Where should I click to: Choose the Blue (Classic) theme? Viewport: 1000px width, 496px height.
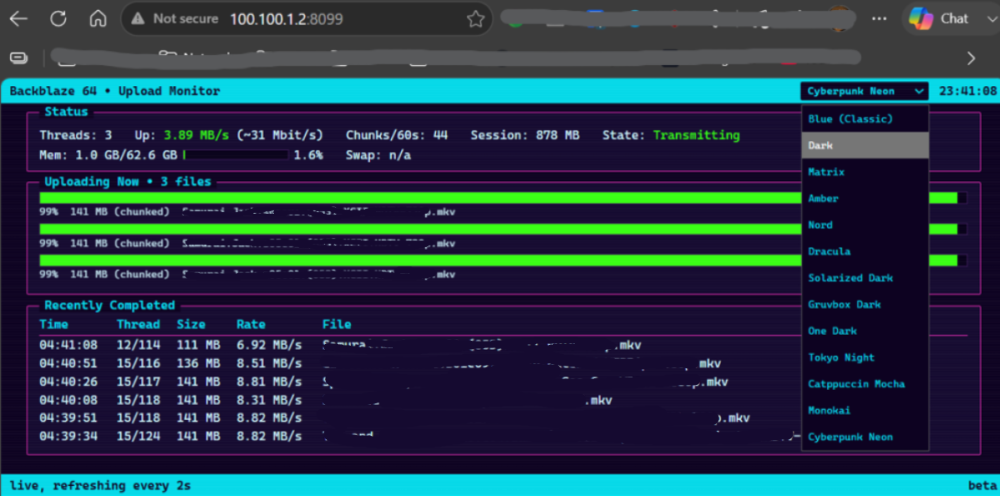tap(865, 119)
